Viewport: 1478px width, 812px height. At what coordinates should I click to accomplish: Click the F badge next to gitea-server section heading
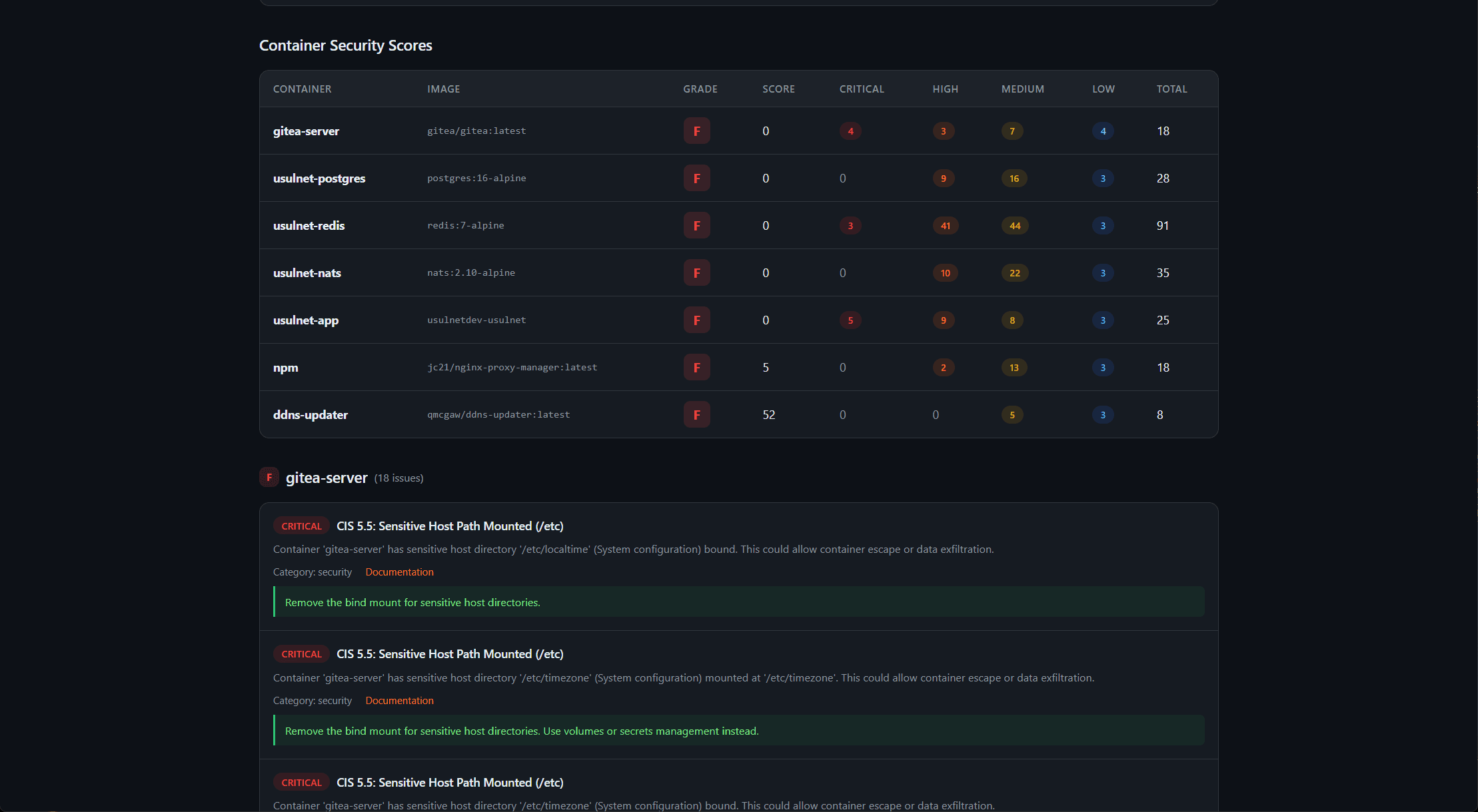coord(269,477)
